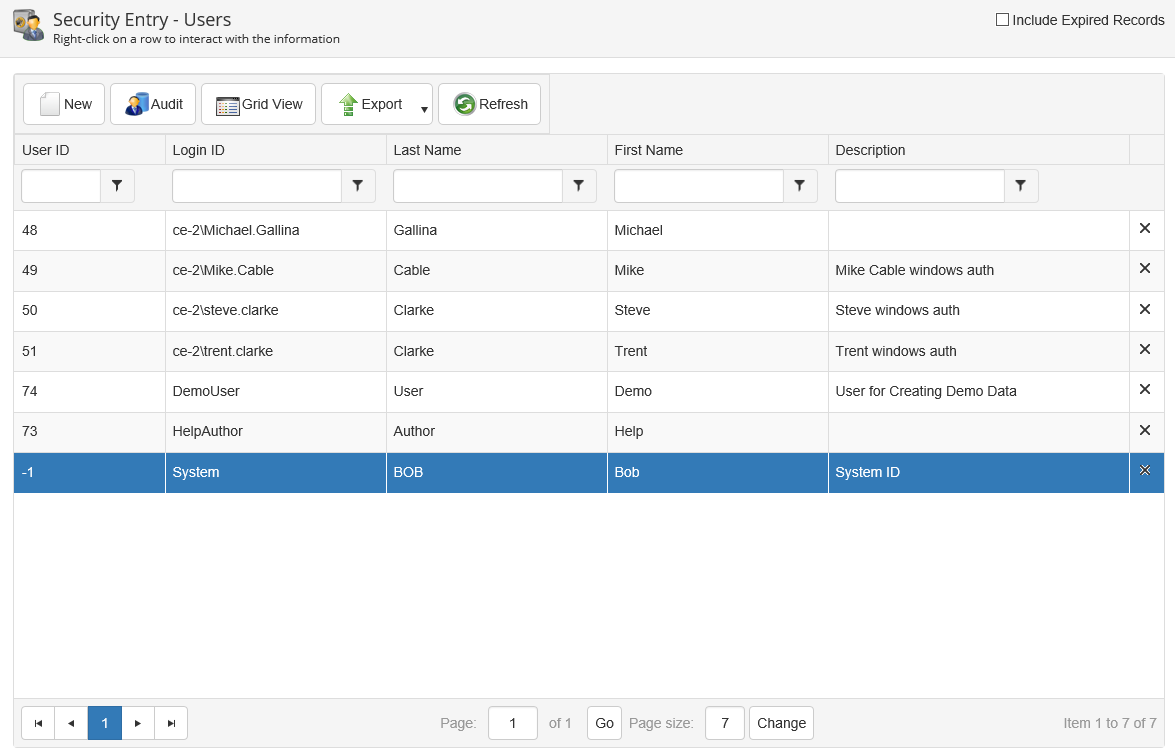This screenshot has width=1175, height=753.
Task: Expand the Export dropdown arrow
Action: (x=424, y=109)
